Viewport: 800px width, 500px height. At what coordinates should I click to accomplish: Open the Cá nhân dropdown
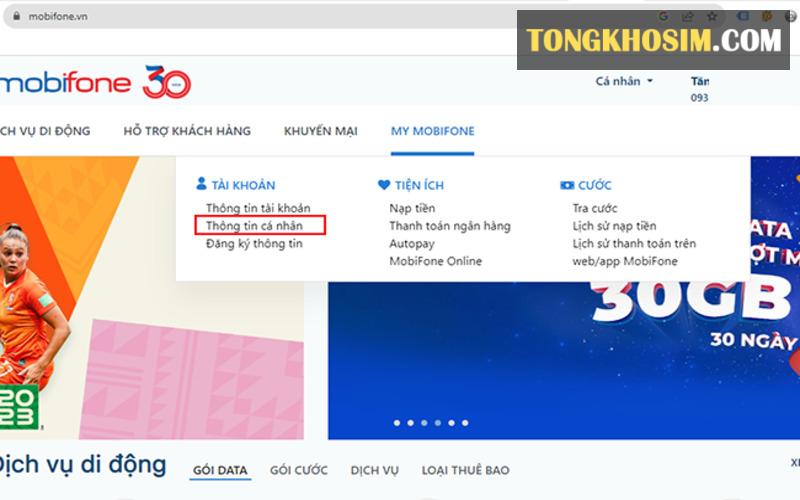click(x=624, y=81)
